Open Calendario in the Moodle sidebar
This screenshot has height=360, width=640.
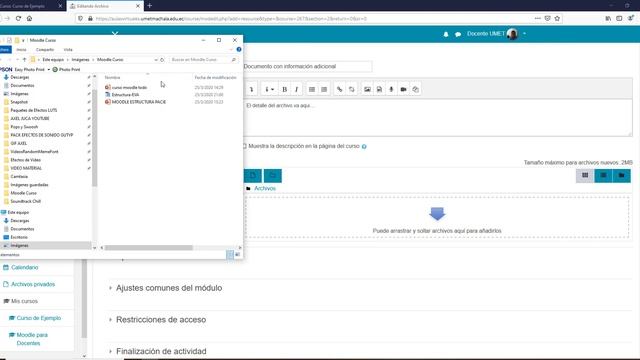[24, 267]
